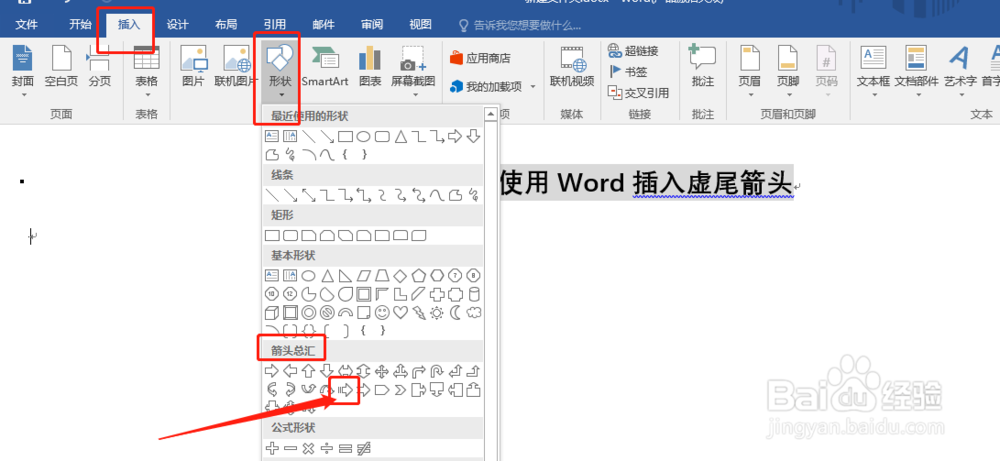This screenshot has height=461, width=1000.
Task: Open the 页码 page number dropdown
Action: pos(827,70)
